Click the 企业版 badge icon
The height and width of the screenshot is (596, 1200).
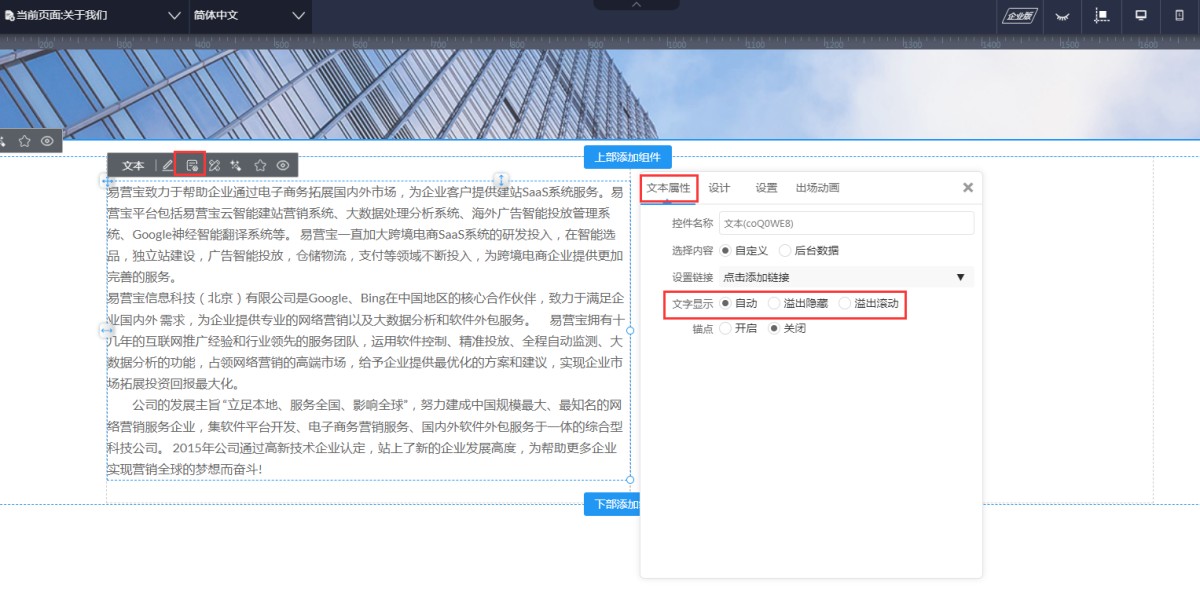click(x=1019, y=16)
